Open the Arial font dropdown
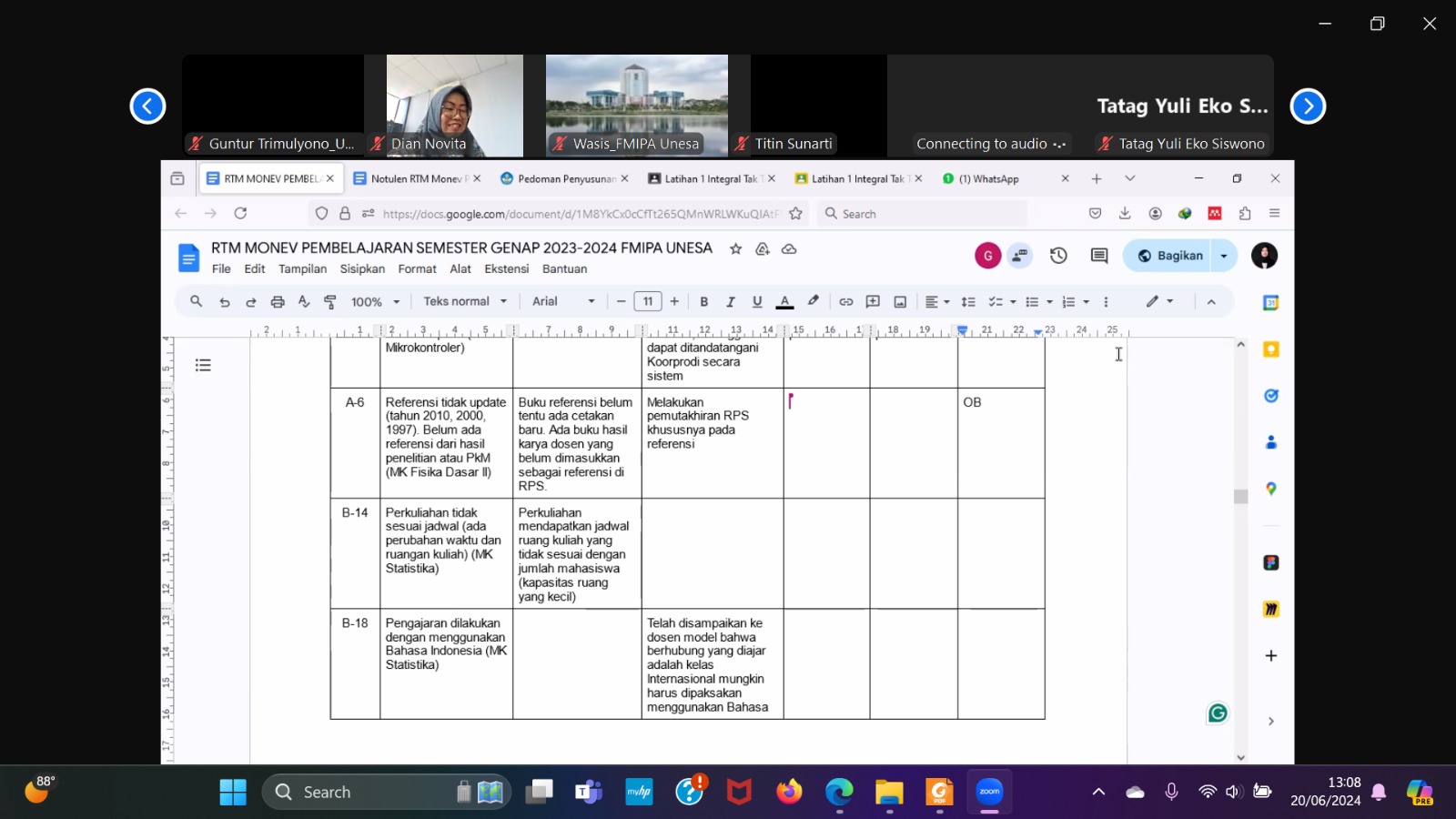Image resolution: width=1456 pixels, height=819 pixels. point(563,302)
